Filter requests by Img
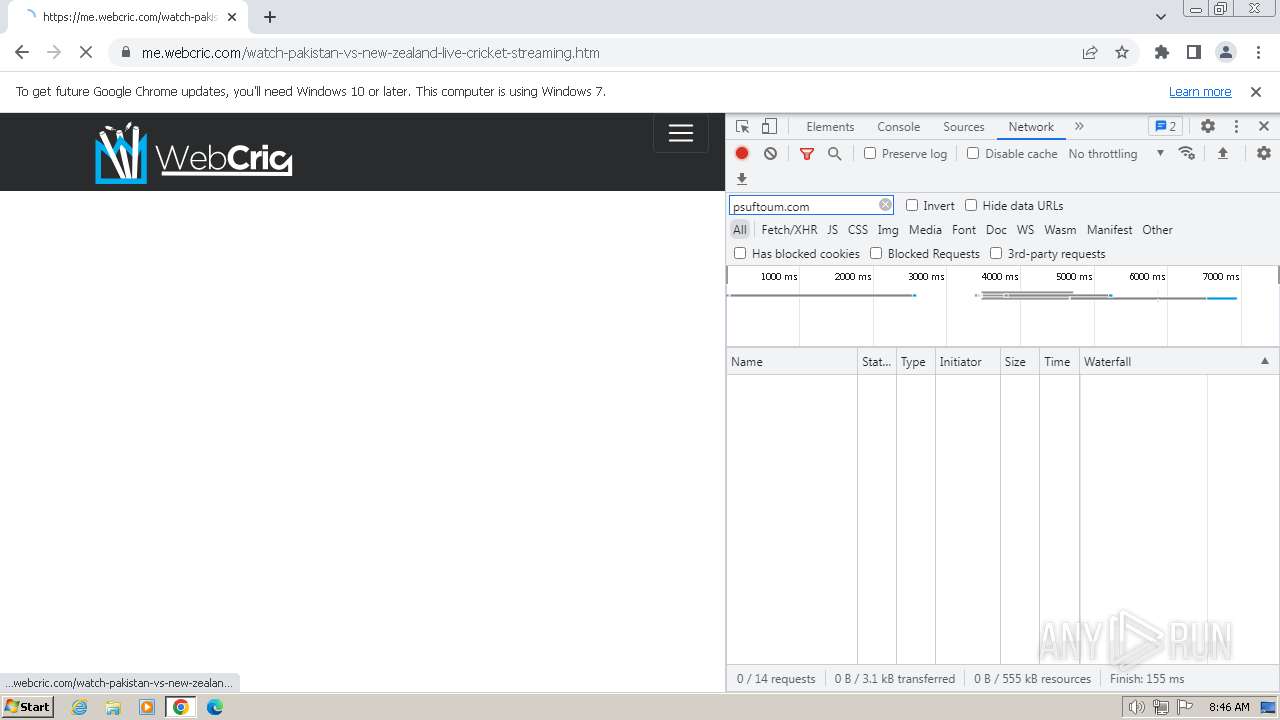 pos(888,229)
